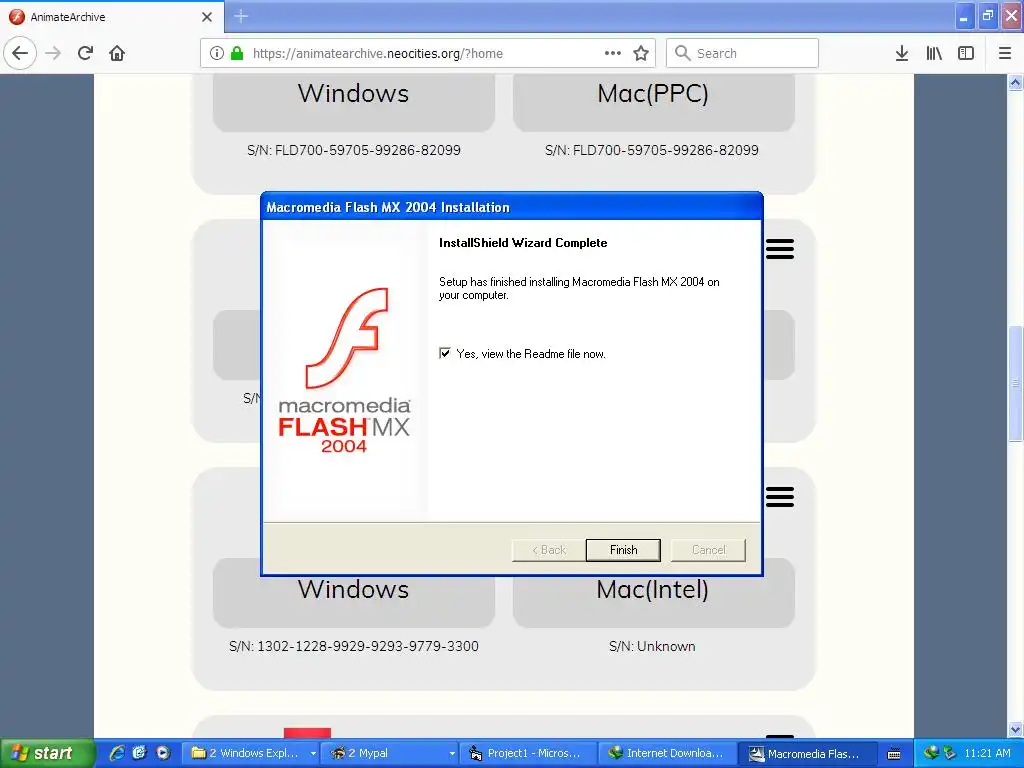This screenshot has width=1024, height=768.
Task: Launch Windows Media Player from quick launch
Action: tap(163, 753)
